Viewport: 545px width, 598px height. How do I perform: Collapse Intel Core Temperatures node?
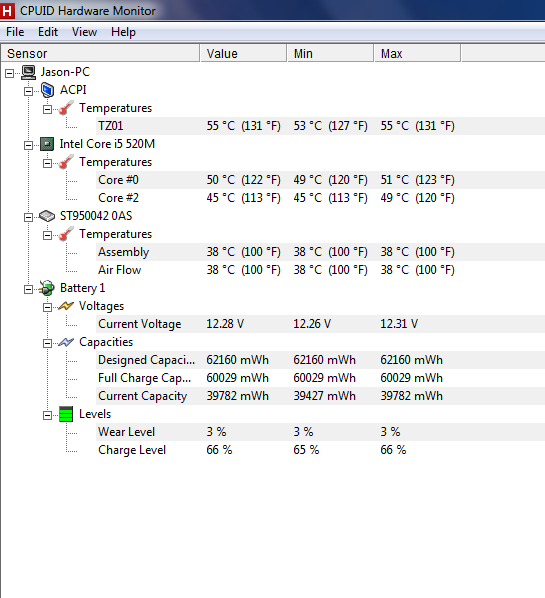[48, 164]
